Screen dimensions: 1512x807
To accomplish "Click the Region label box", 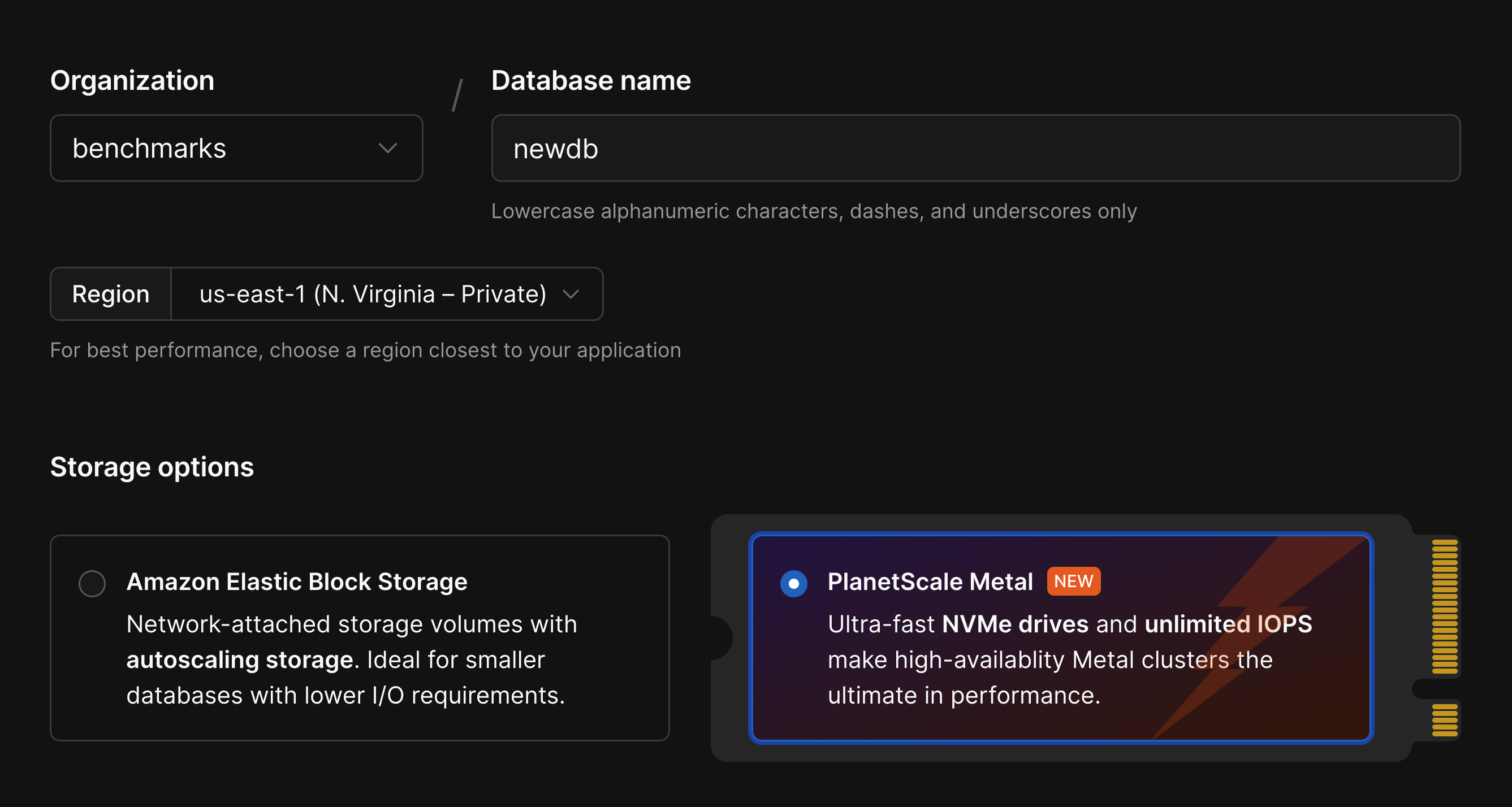I will pos(110,294).
